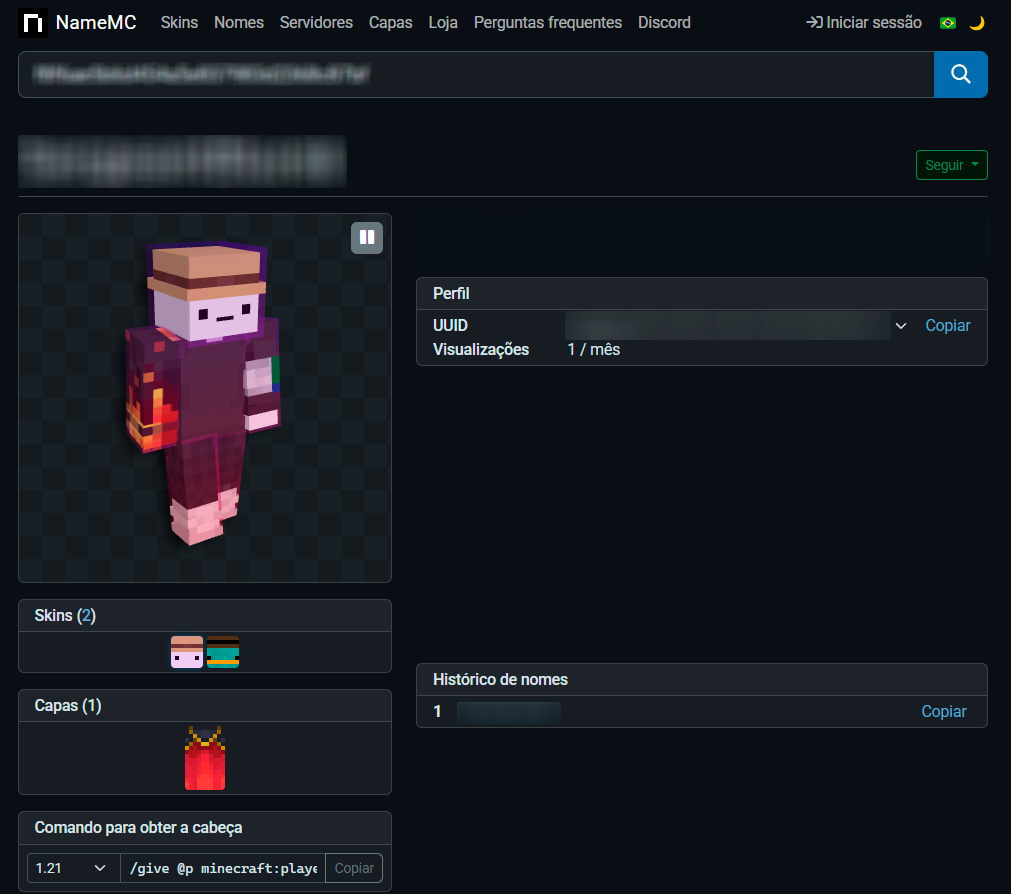Click Iniciar sessão login link
The height and width of the screenshot is (894, 1011).
pyautogui.click(x=864, y=23)
